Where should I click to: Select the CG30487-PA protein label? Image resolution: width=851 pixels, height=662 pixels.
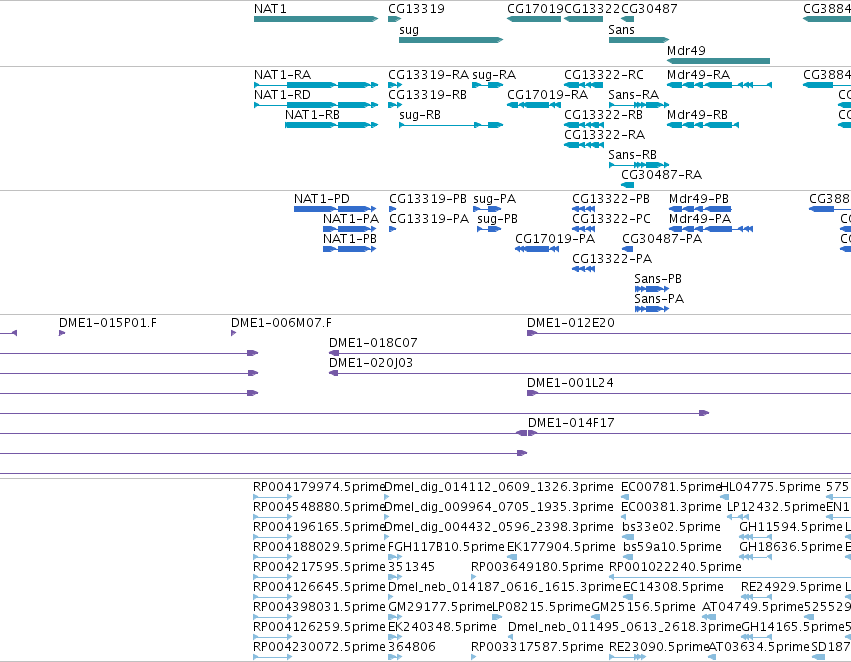coord(662,239)
